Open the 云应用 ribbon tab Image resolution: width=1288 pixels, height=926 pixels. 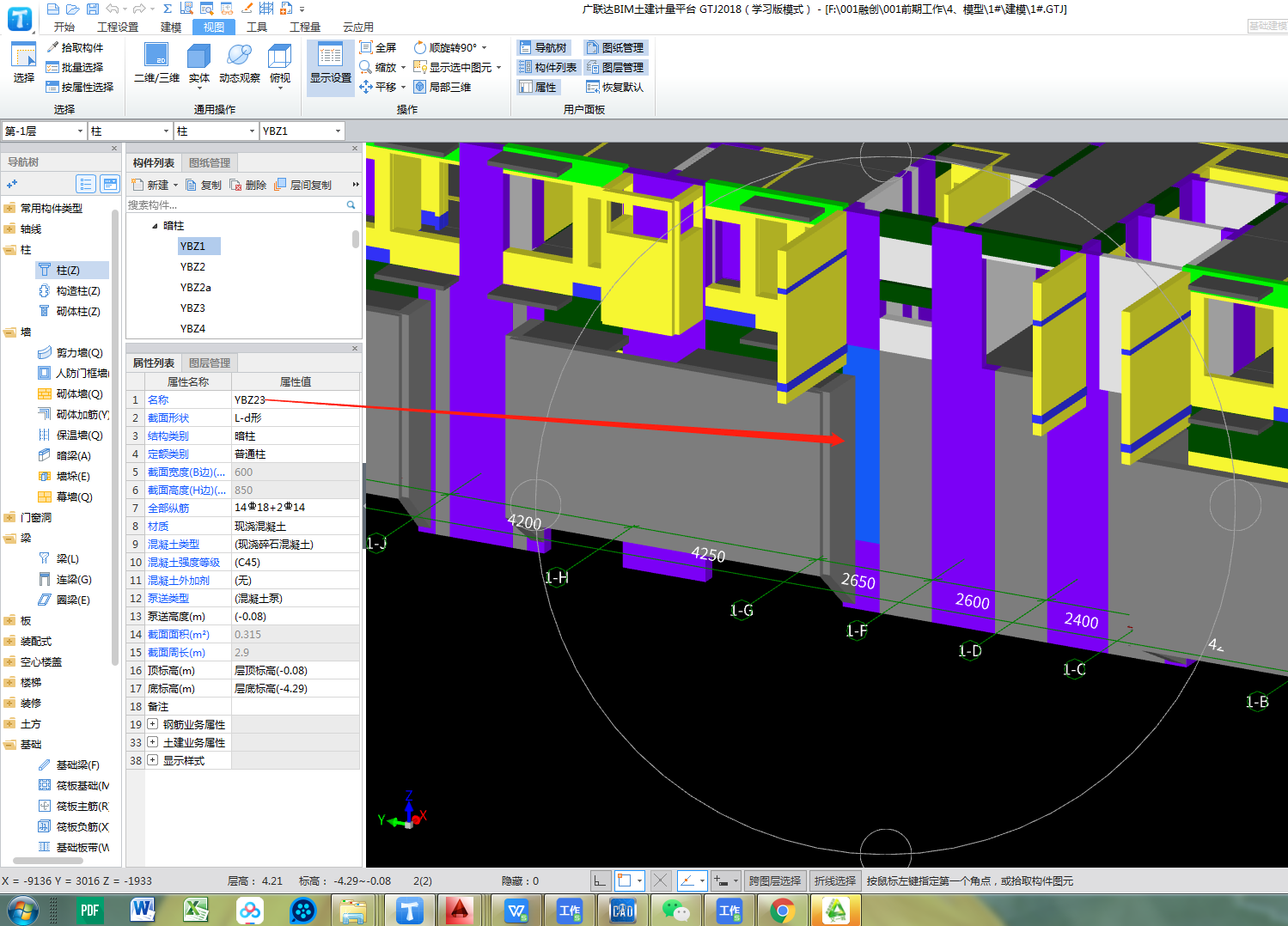358,27
